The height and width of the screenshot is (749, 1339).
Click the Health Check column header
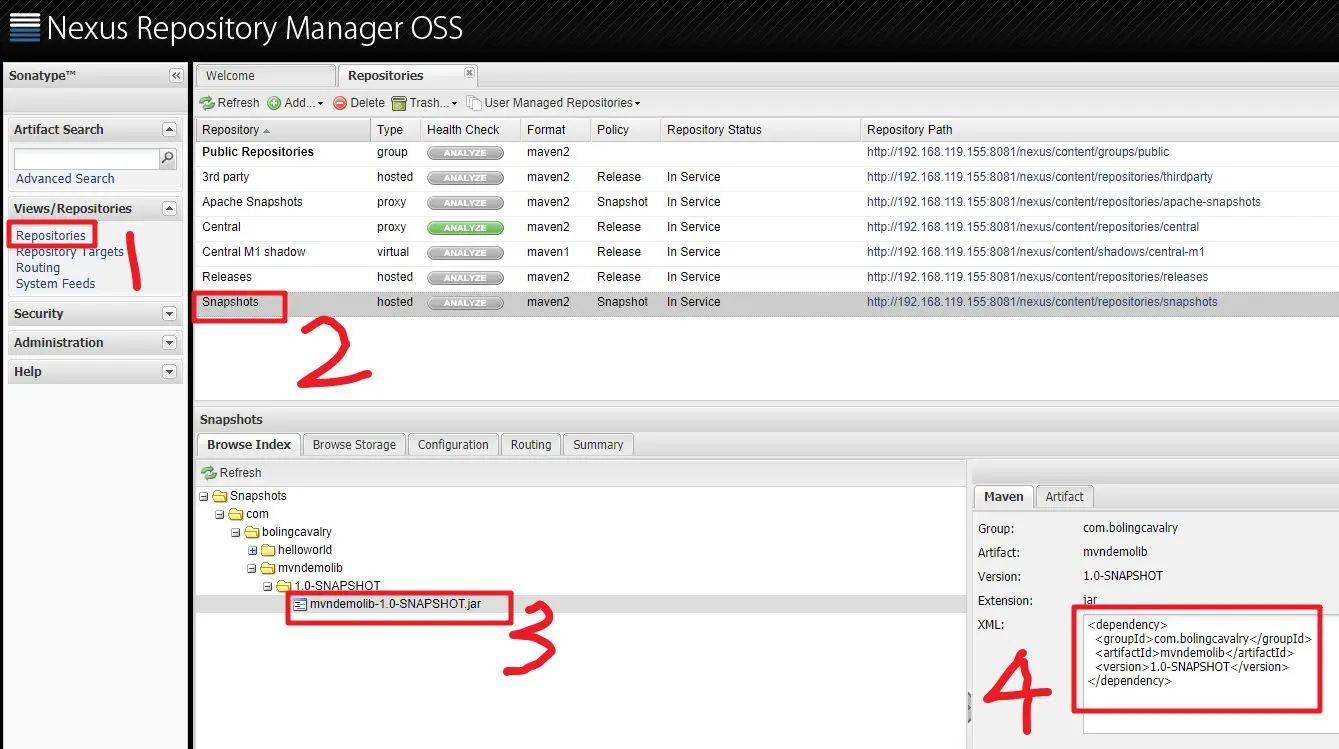click(x=470, y=130)
